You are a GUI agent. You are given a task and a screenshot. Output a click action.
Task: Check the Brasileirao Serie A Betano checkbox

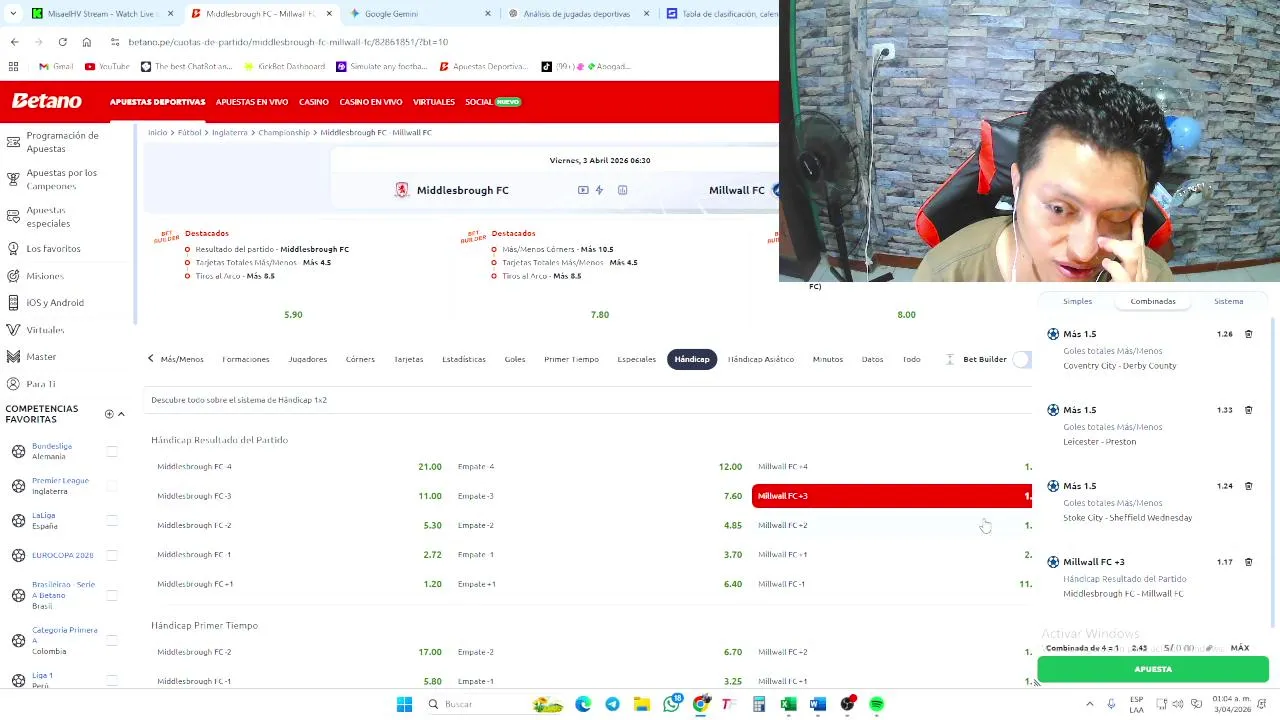[x=112, y=595]
